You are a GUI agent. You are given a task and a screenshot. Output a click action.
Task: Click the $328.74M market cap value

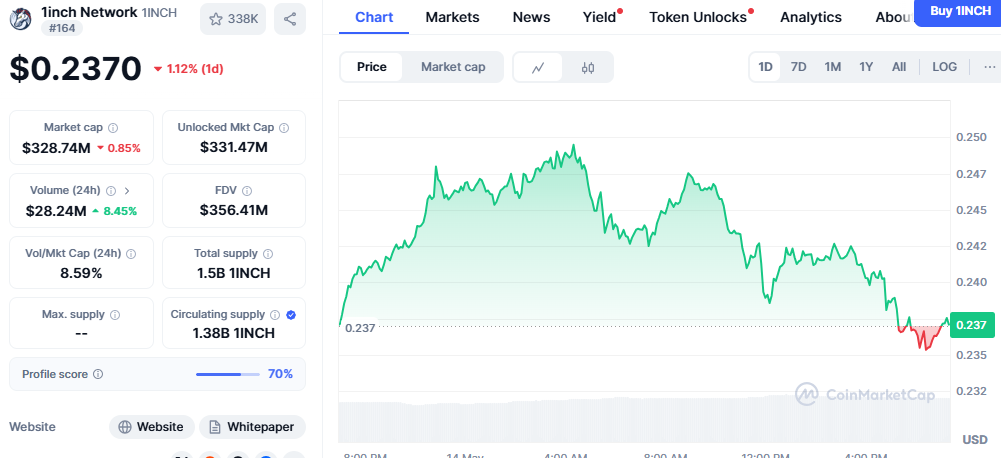56,148
